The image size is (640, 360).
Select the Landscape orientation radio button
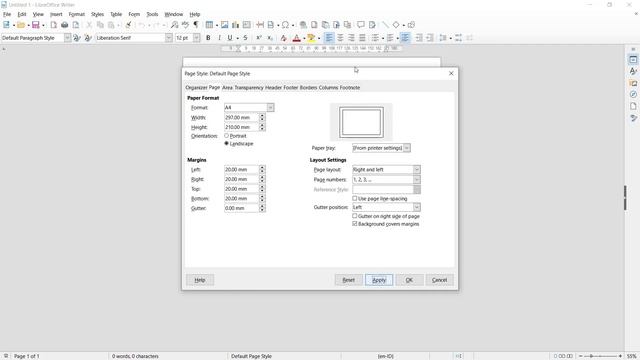point(227,143)
